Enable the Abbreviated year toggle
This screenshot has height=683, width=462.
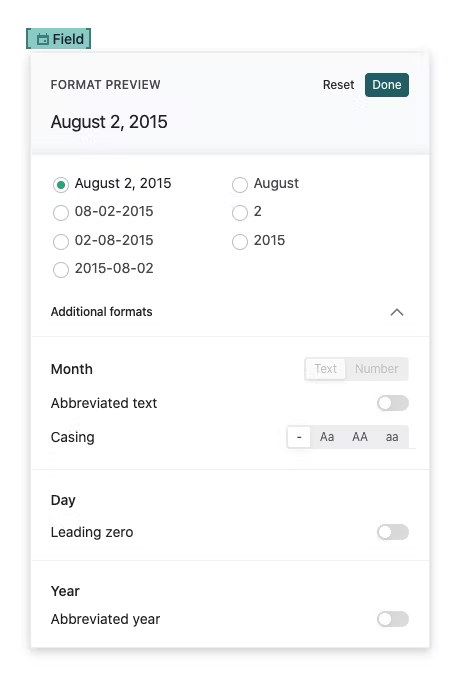(393, 619)
